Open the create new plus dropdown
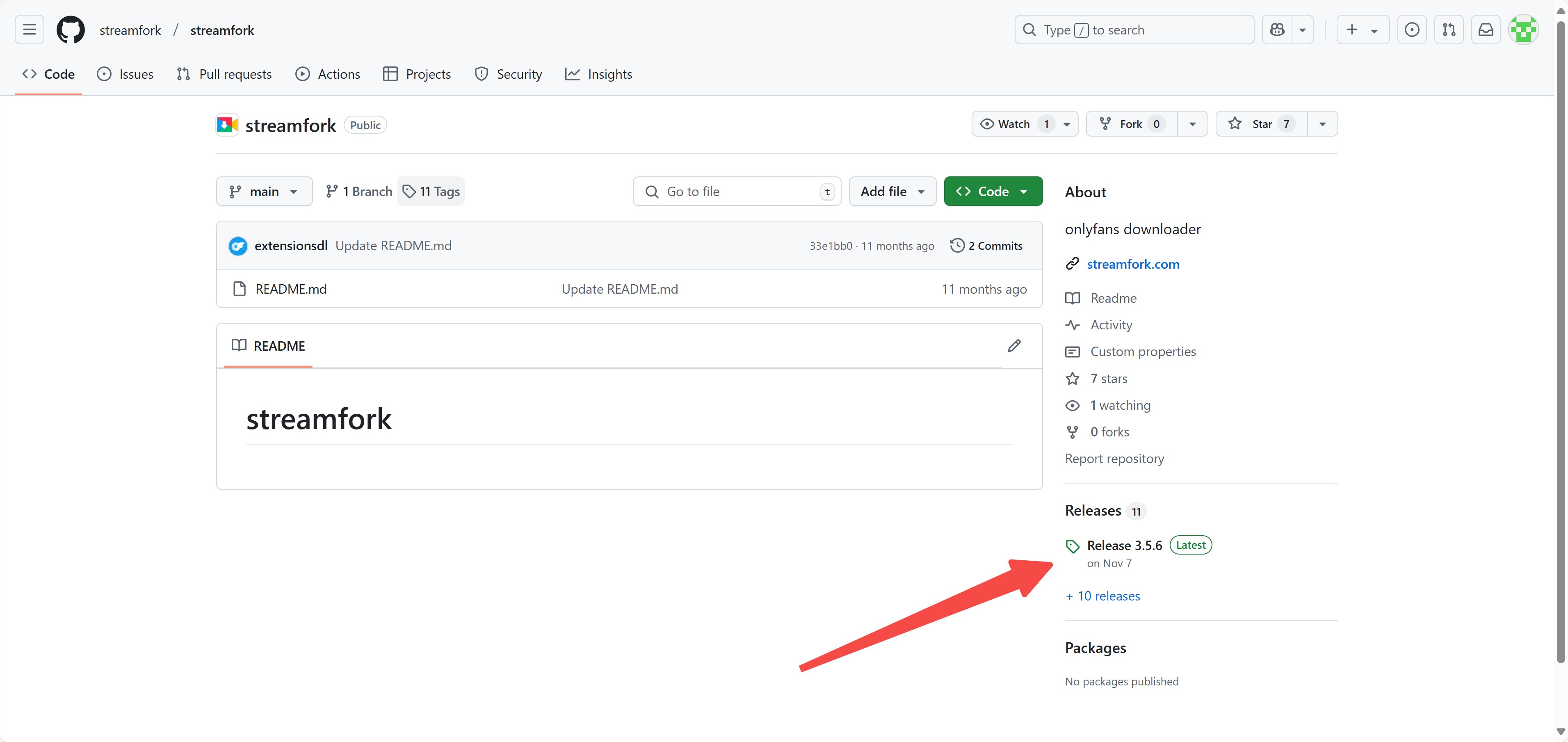The height and width of the screenshot is (742, 1568). tap(1362, 30)
